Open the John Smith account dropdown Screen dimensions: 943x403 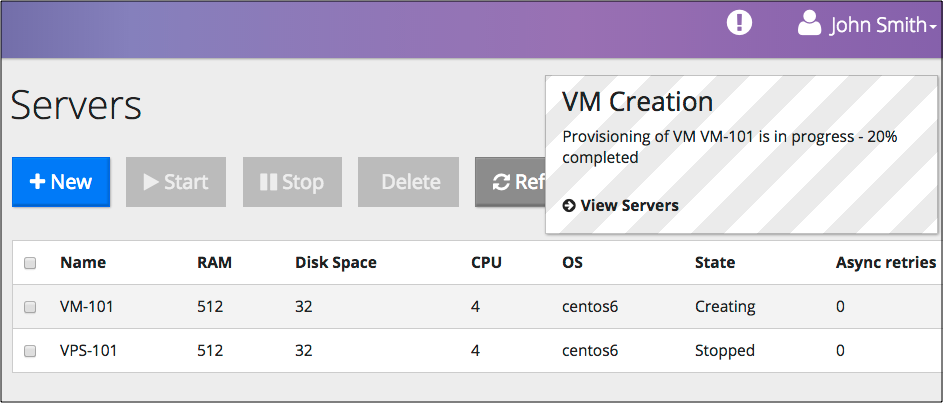880,25
